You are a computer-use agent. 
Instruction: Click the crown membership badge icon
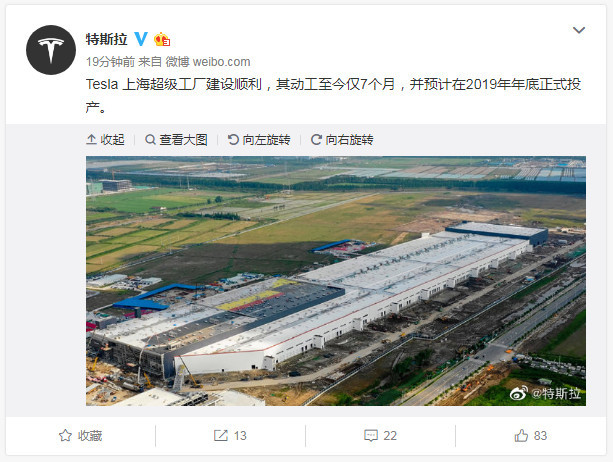pos(162,39)
